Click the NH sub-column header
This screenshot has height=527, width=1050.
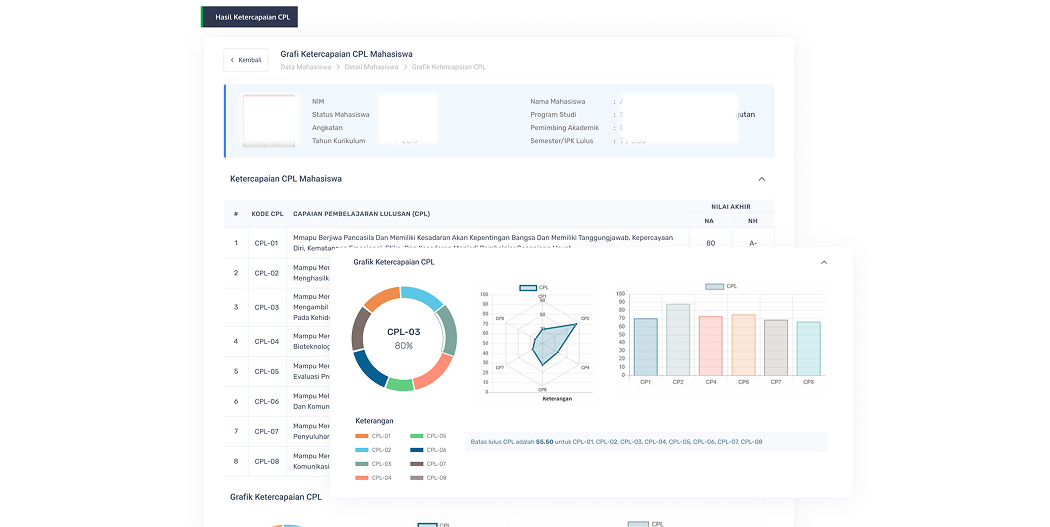pyautogui.click(x=753, y=221)
